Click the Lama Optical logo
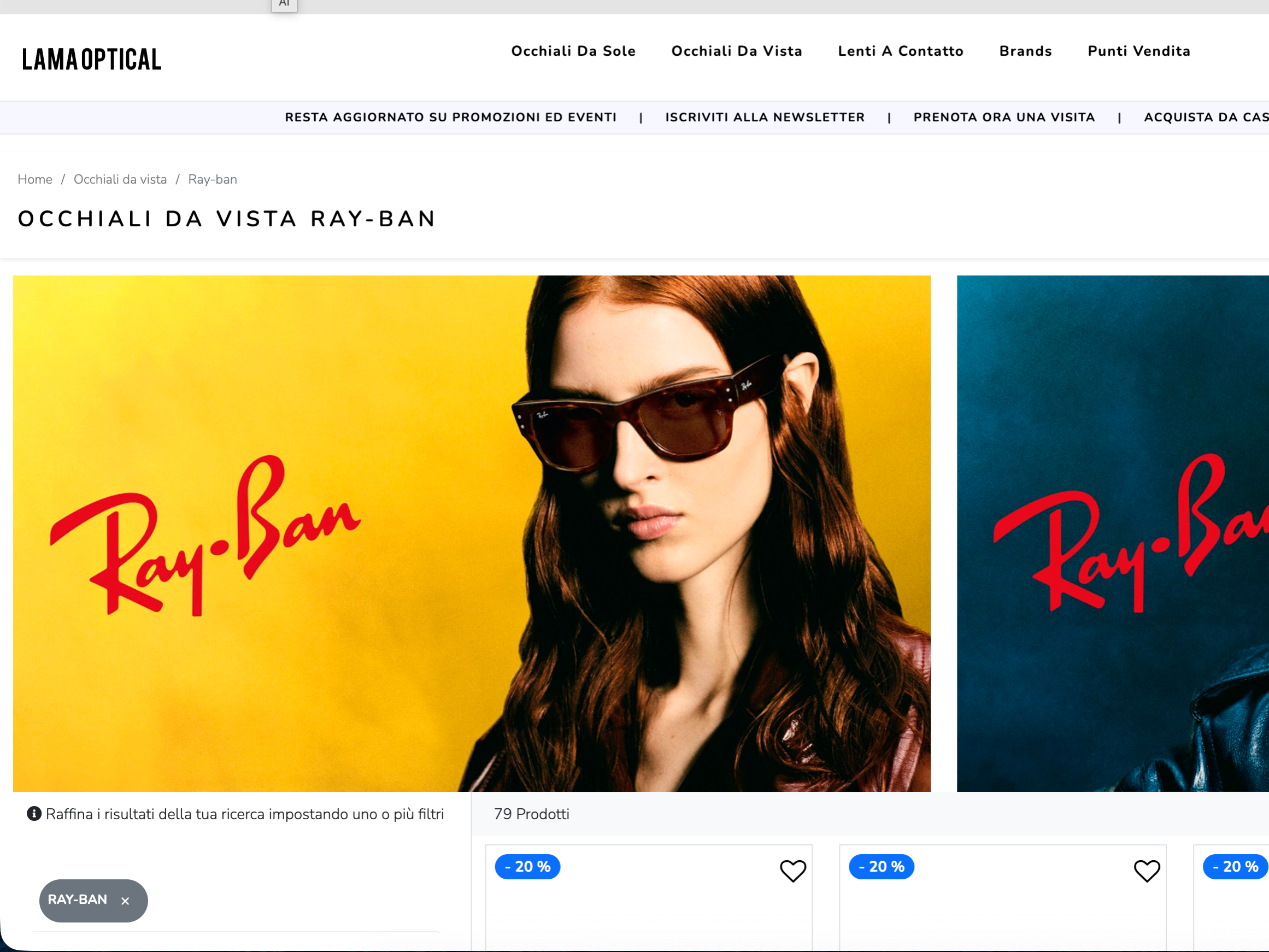This screenshot has width=1269, height=952. [92, 59]
